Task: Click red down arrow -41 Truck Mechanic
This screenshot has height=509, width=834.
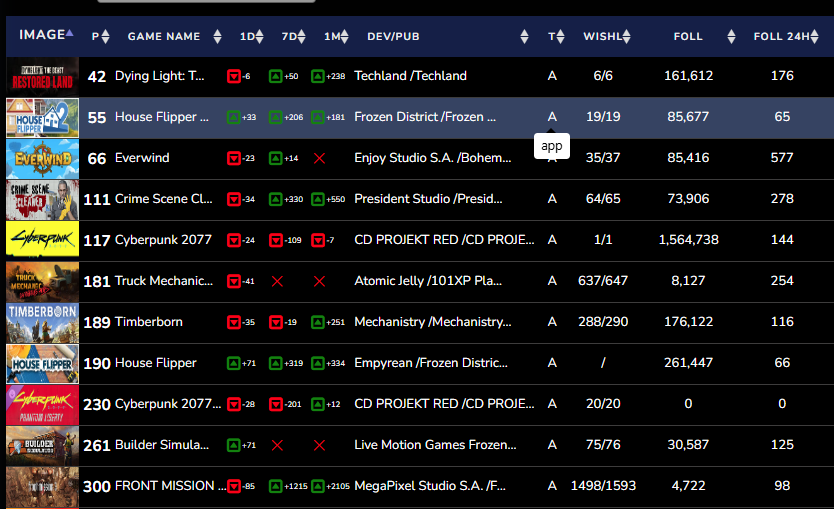Action: (233, 281)
